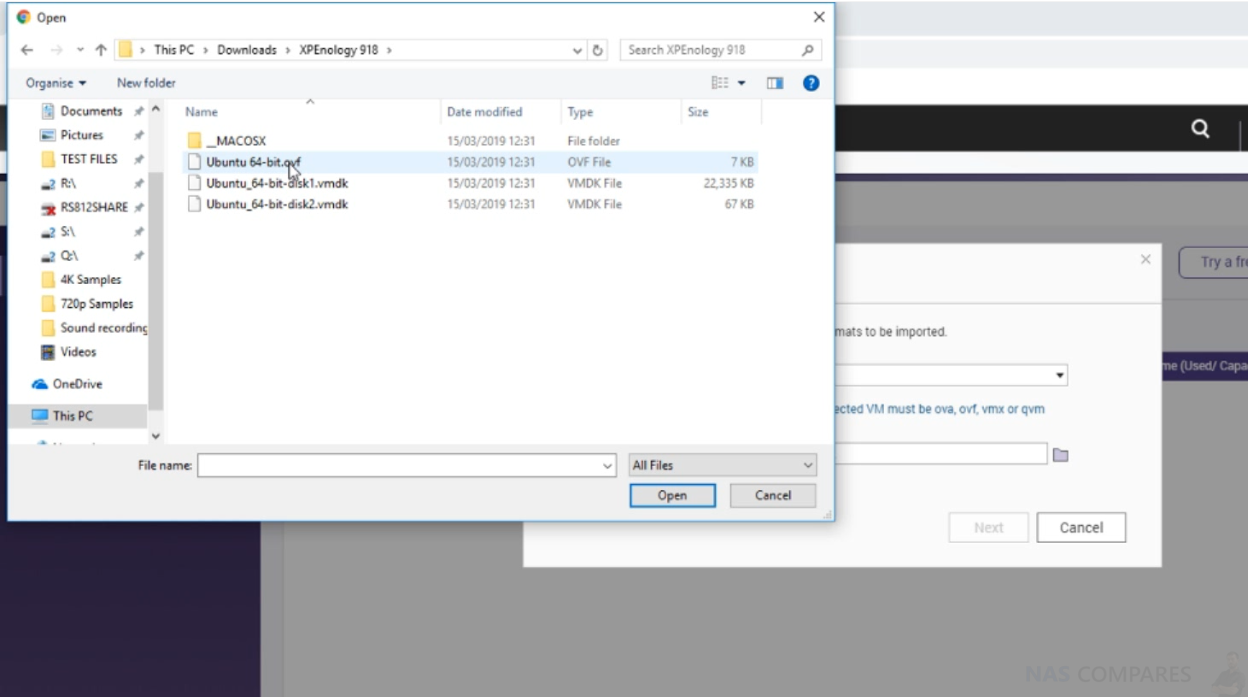
Task: Select This PC in the navigation pane
Action: click(73, 416)
